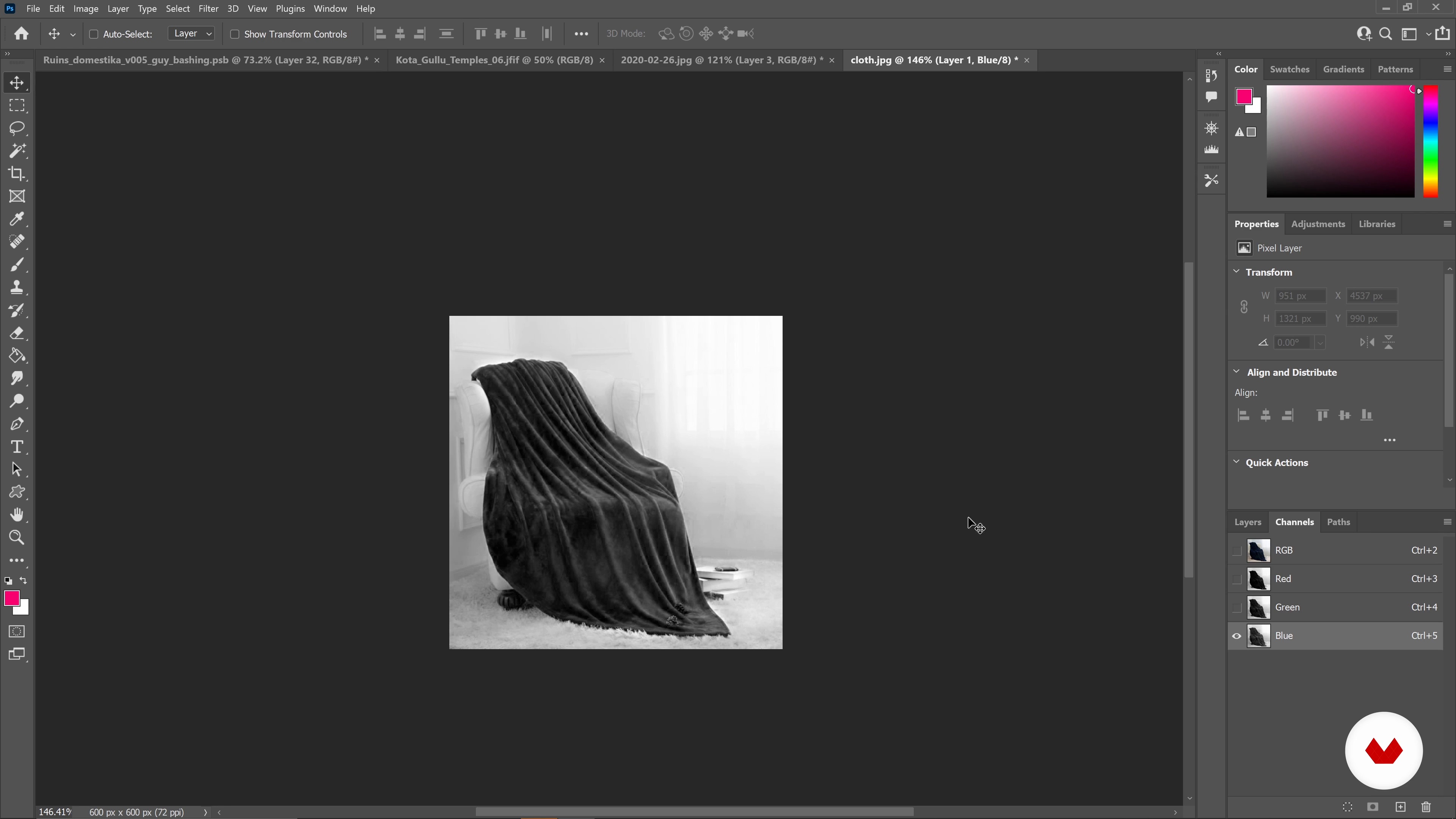Screen dimensions: 1456x819
Task: Select the Eyedropper tool
Action: (x=17, y=219)
